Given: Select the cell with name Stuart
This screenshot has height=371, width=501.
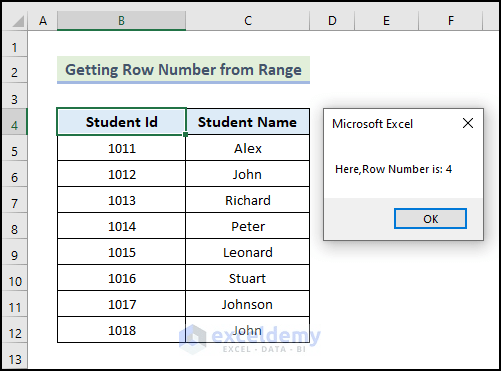Looking at the screenshot, I should click(247, 278).
